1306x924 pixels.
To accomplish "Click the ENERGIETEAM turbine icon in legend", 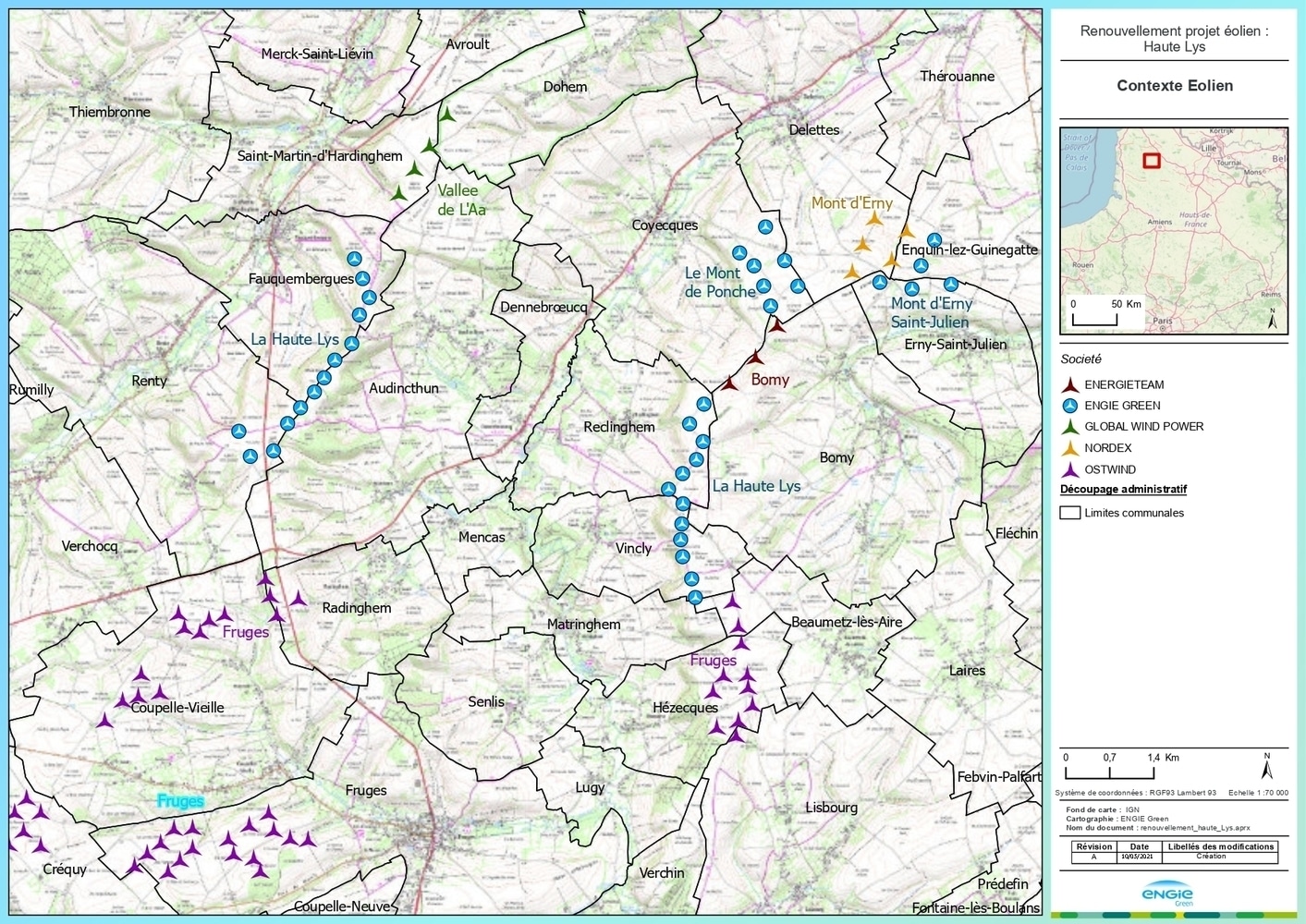I will pyautogui.click(x=1070, y=385).
